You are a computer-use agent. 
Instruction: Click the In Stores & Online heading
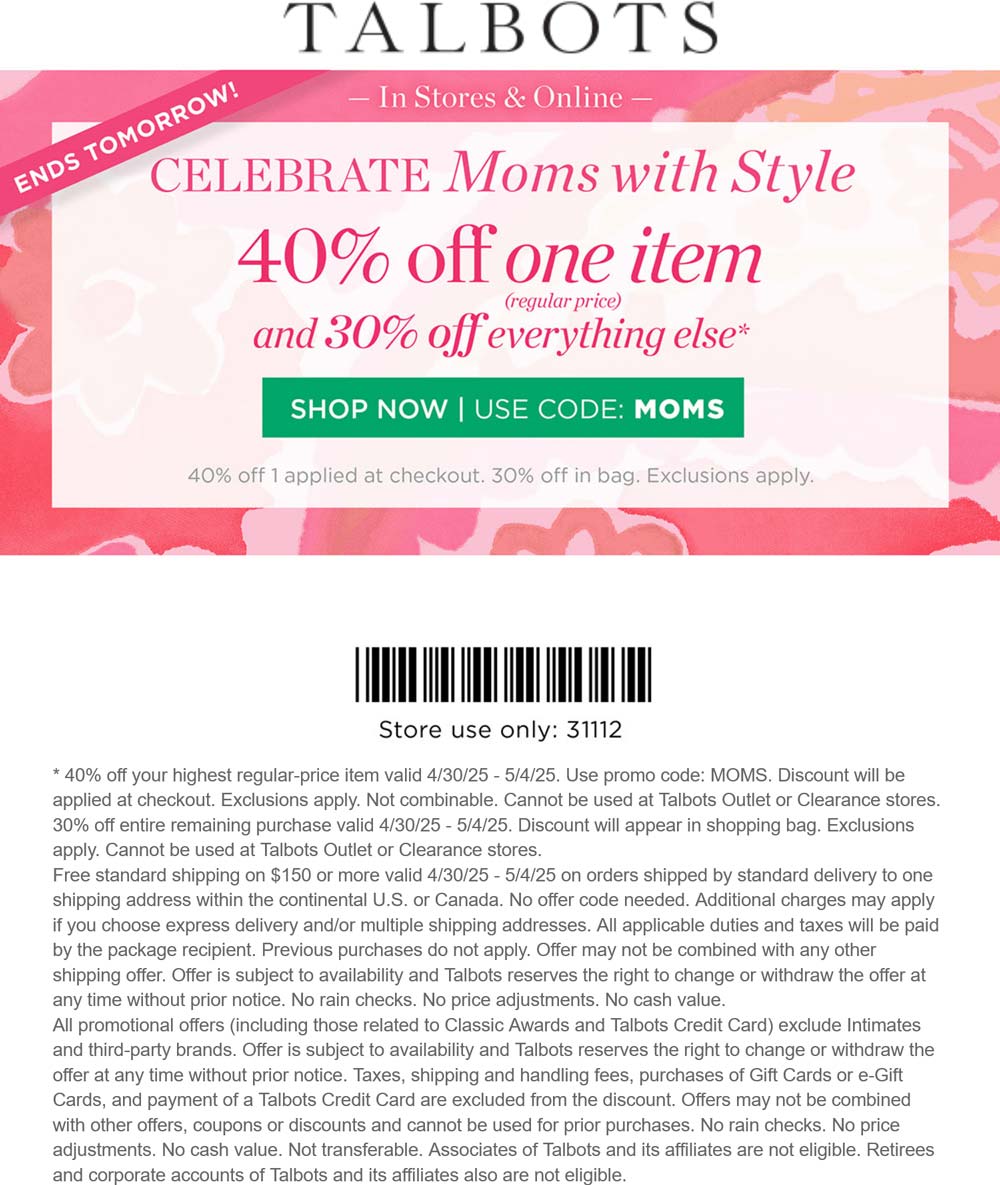coord(500,97)
